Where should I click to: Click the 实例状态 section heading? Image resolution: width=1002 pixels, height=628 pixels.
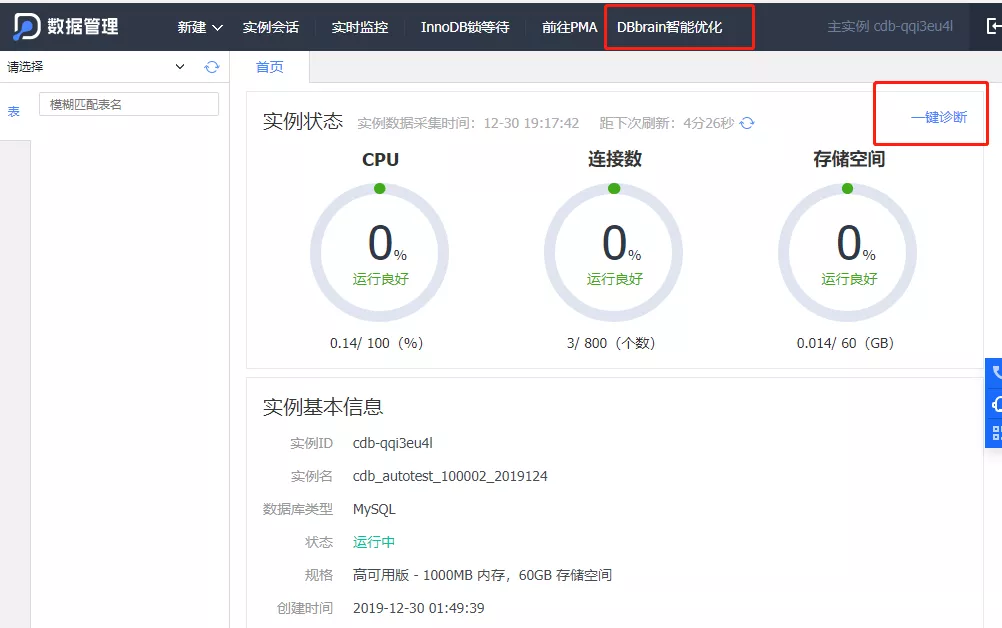tap(303, 121)
